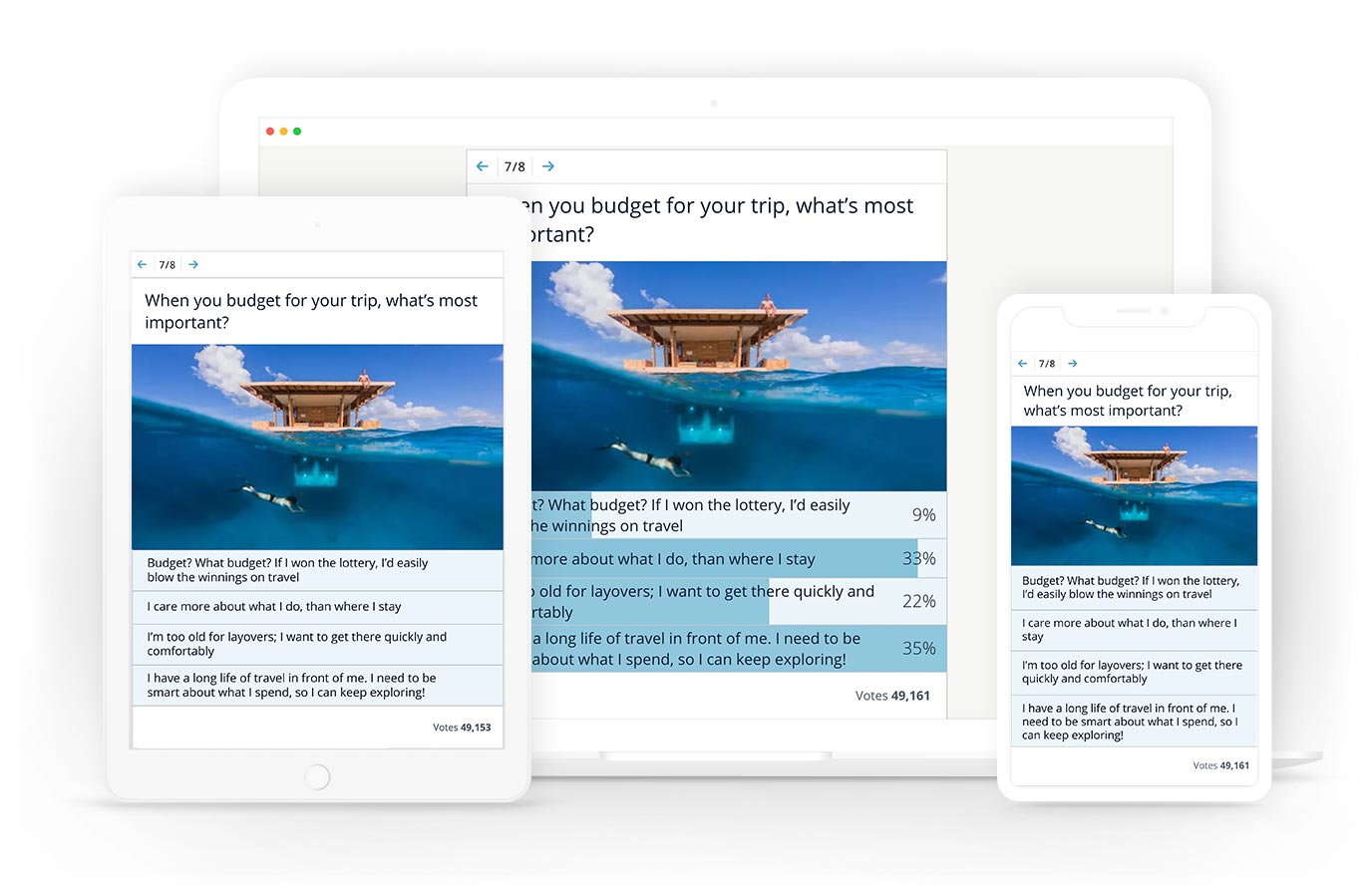Select the tablet answer 'Budget? What budget?' about lottery

(317, 570)
